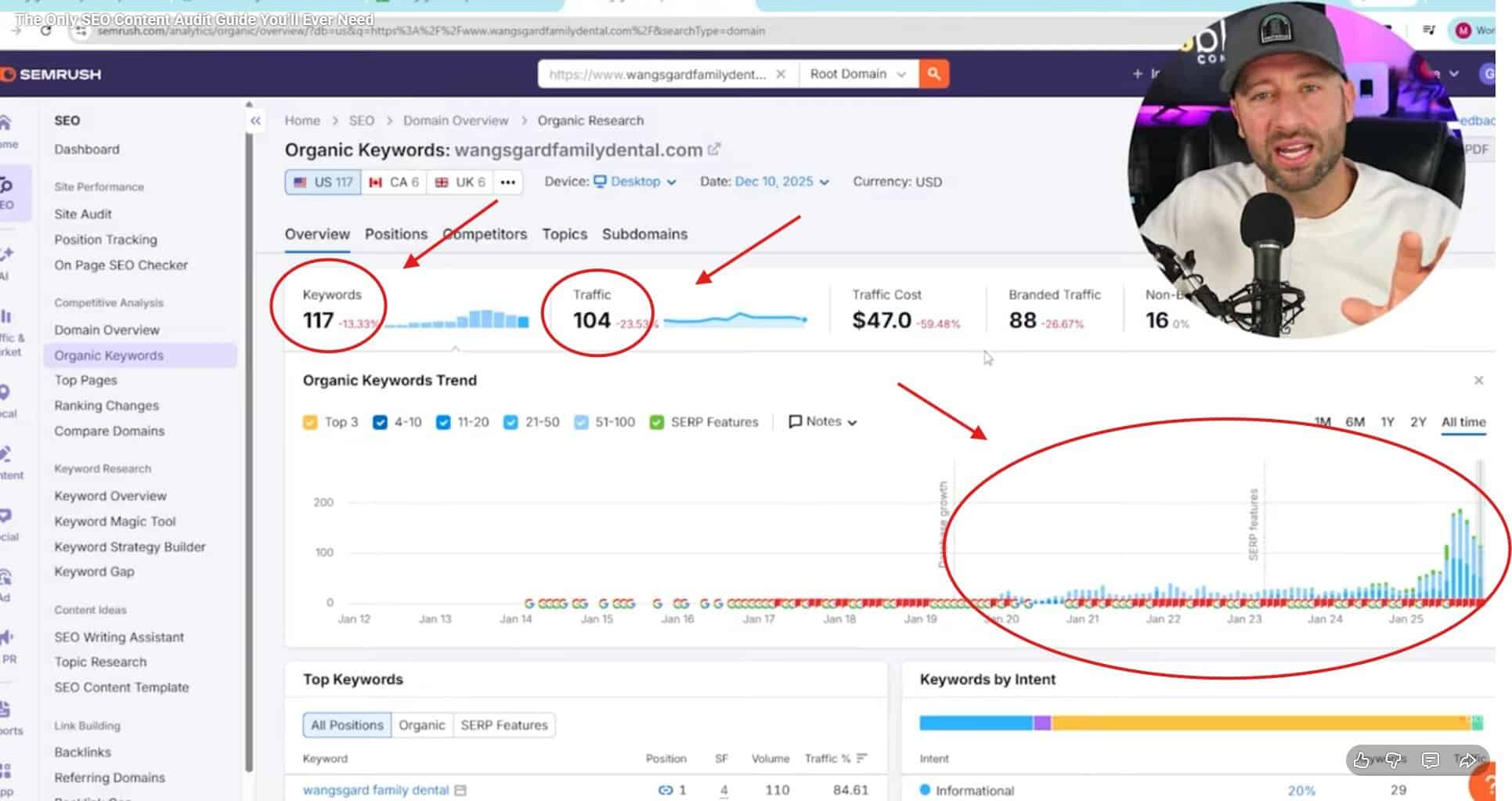Viewport: 1512px width, 801px height.
Task: Collapse the SEO sidebar with chevron icon
Action: (255, 120)
